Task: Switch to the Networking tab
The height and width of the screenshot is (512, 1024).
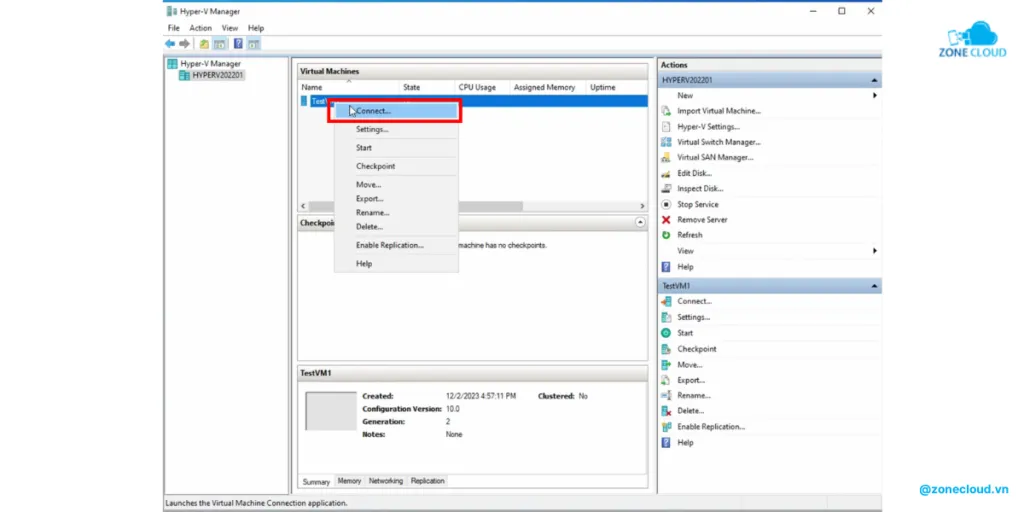Action: [x=386, y=481]
